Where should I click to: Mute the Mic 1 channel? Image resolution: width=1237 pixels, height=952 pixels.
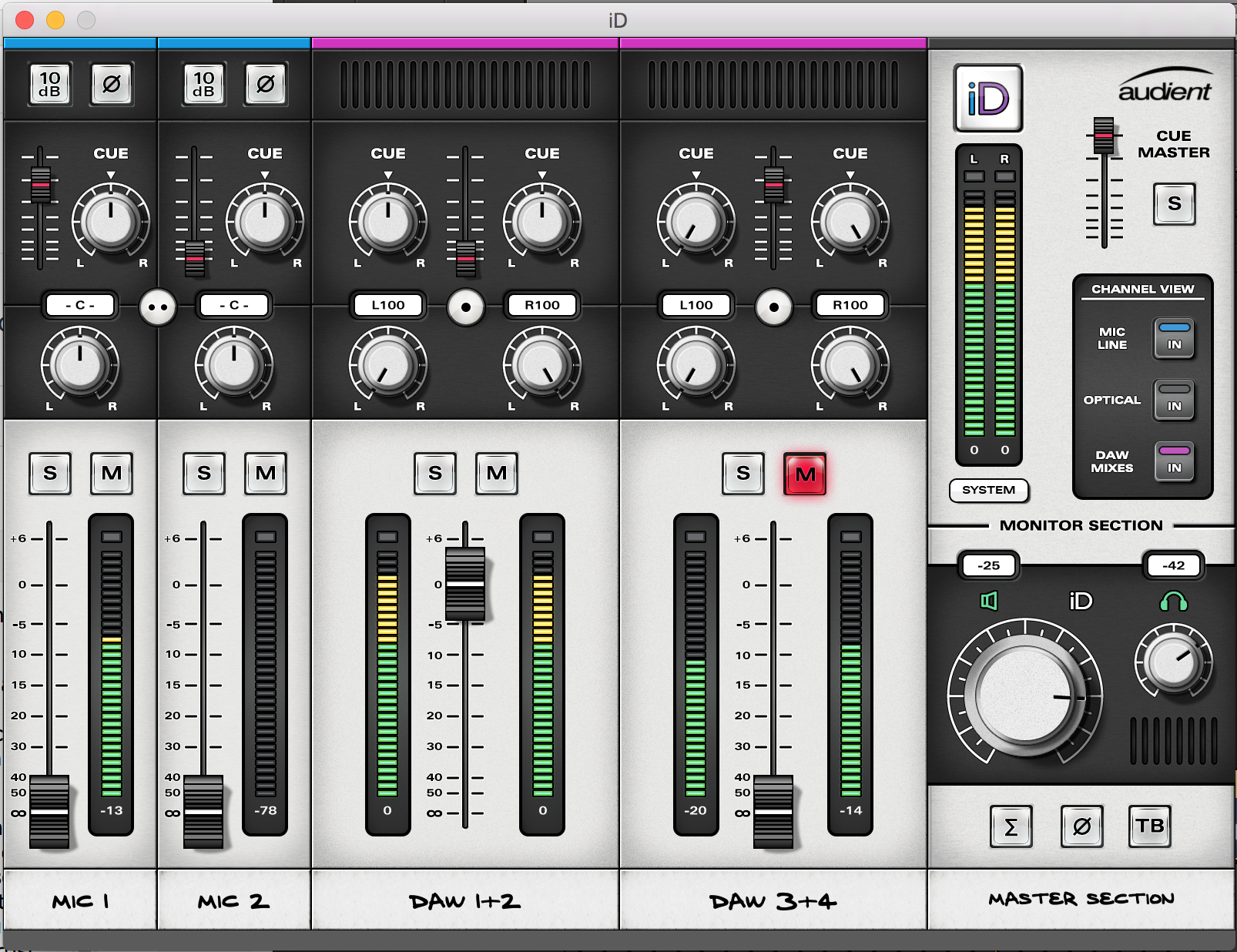pyautogui.click(x=112, y=473)
